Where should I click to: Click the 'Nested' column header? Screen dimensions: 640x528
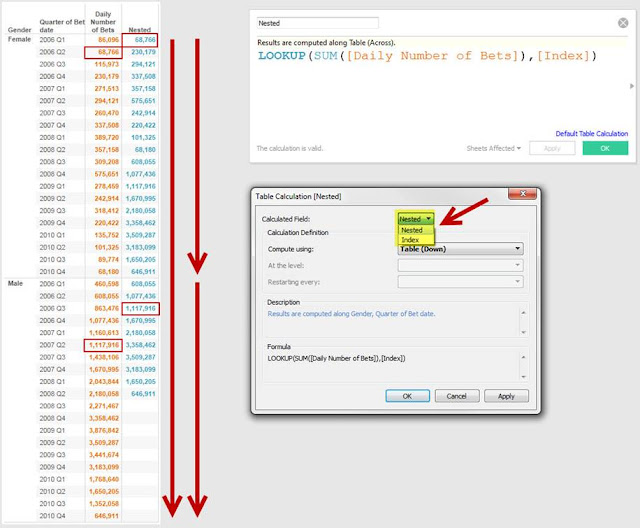(x=140, y=30)
